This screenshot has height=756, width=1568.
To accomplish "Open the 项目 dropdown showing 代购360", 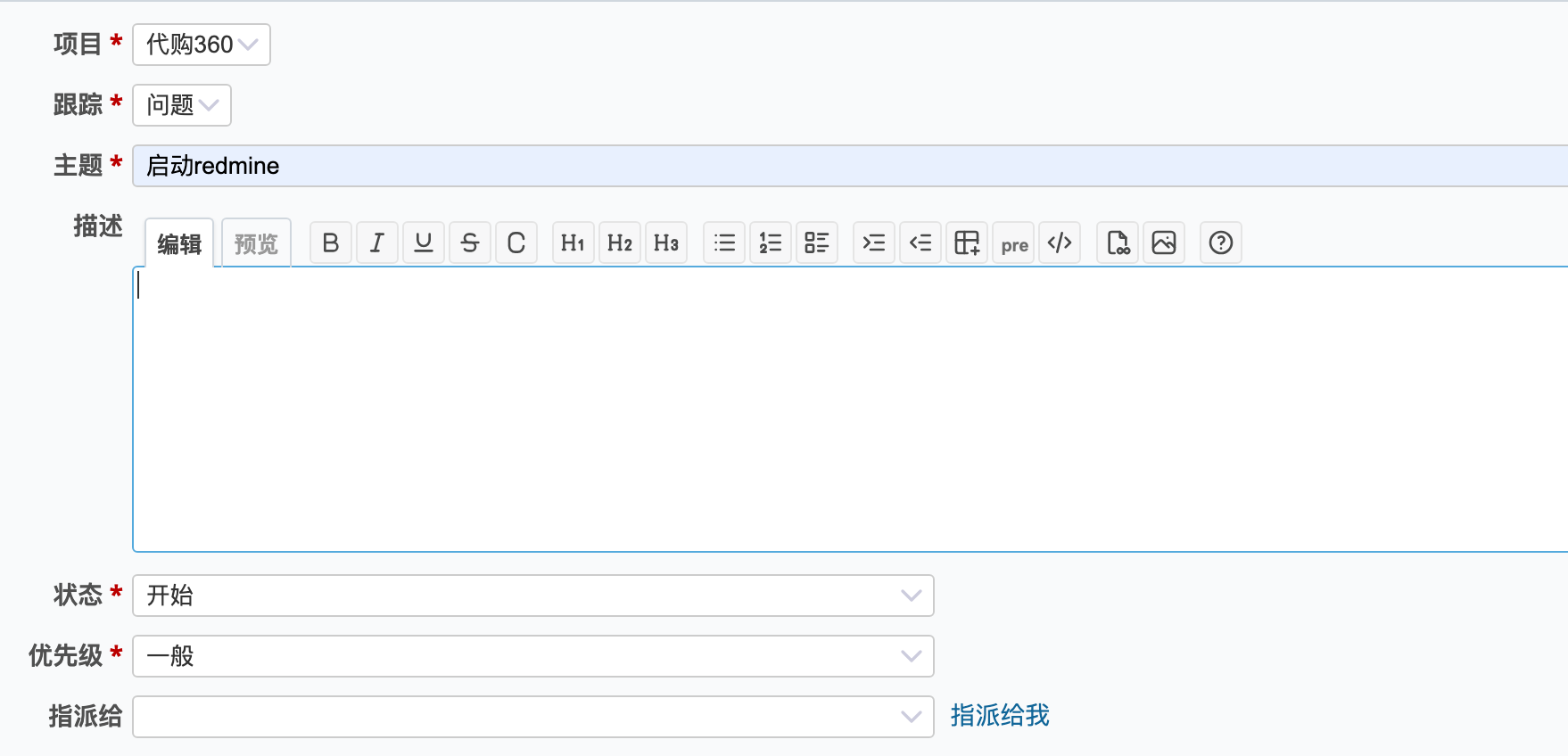I will coord(202,45).
